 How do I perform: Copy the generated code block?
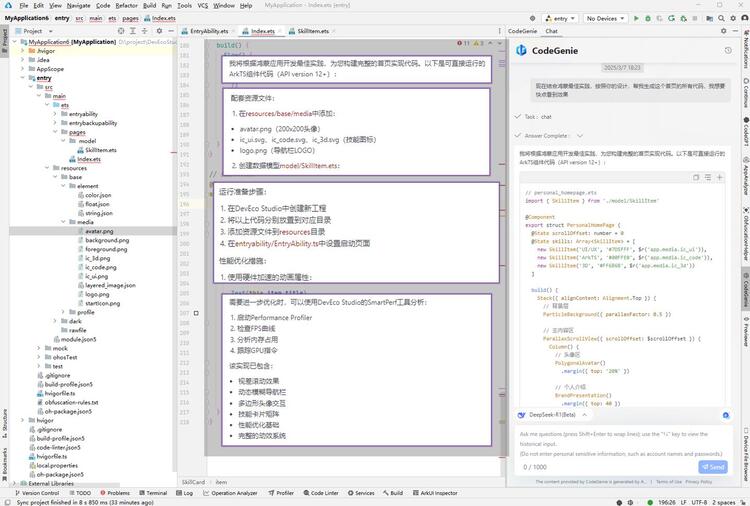(696, 177)
